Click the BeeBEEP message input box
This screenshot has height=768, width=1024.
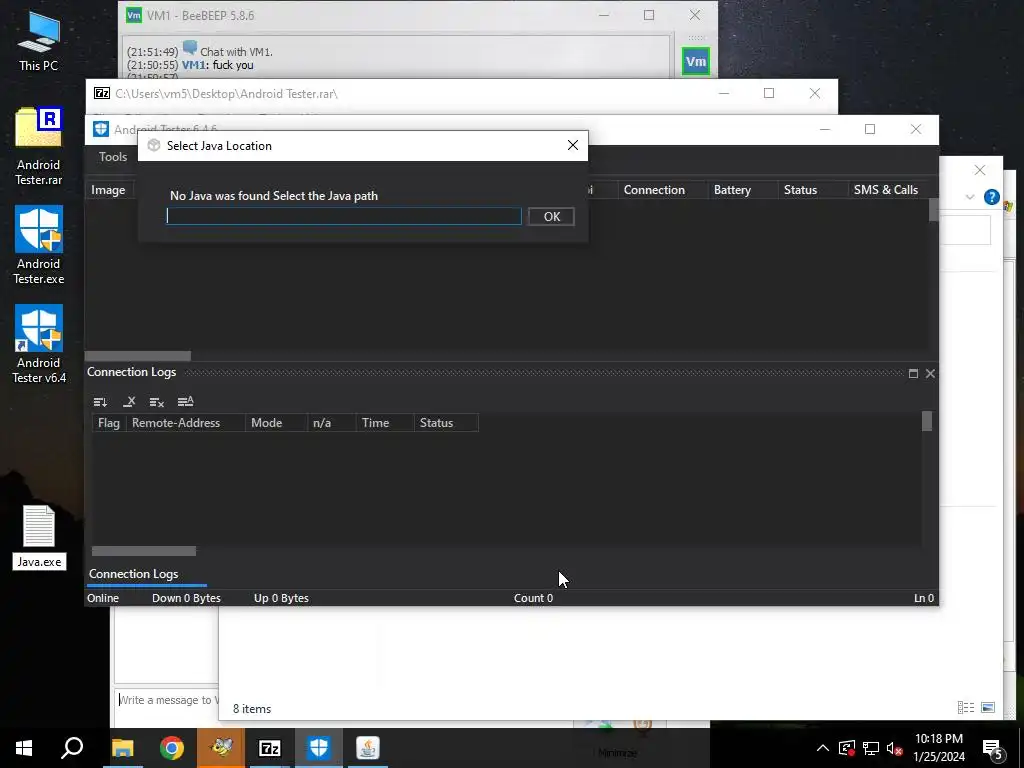167,700
